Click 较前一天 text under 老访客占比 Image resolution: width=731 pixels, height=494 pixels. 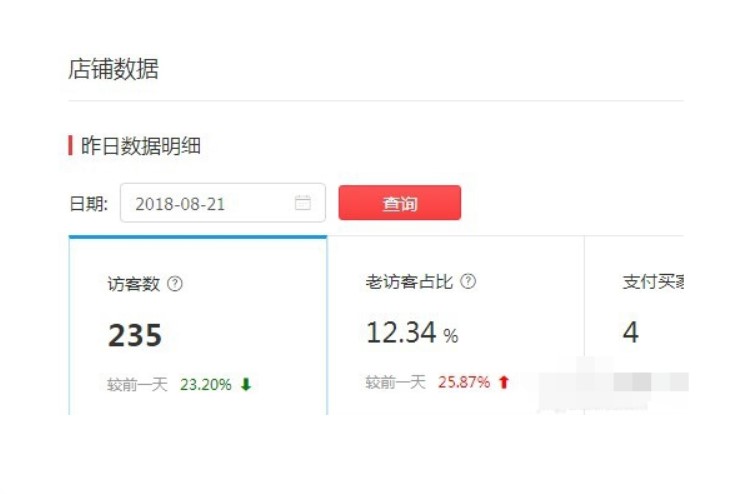(395, 382)
